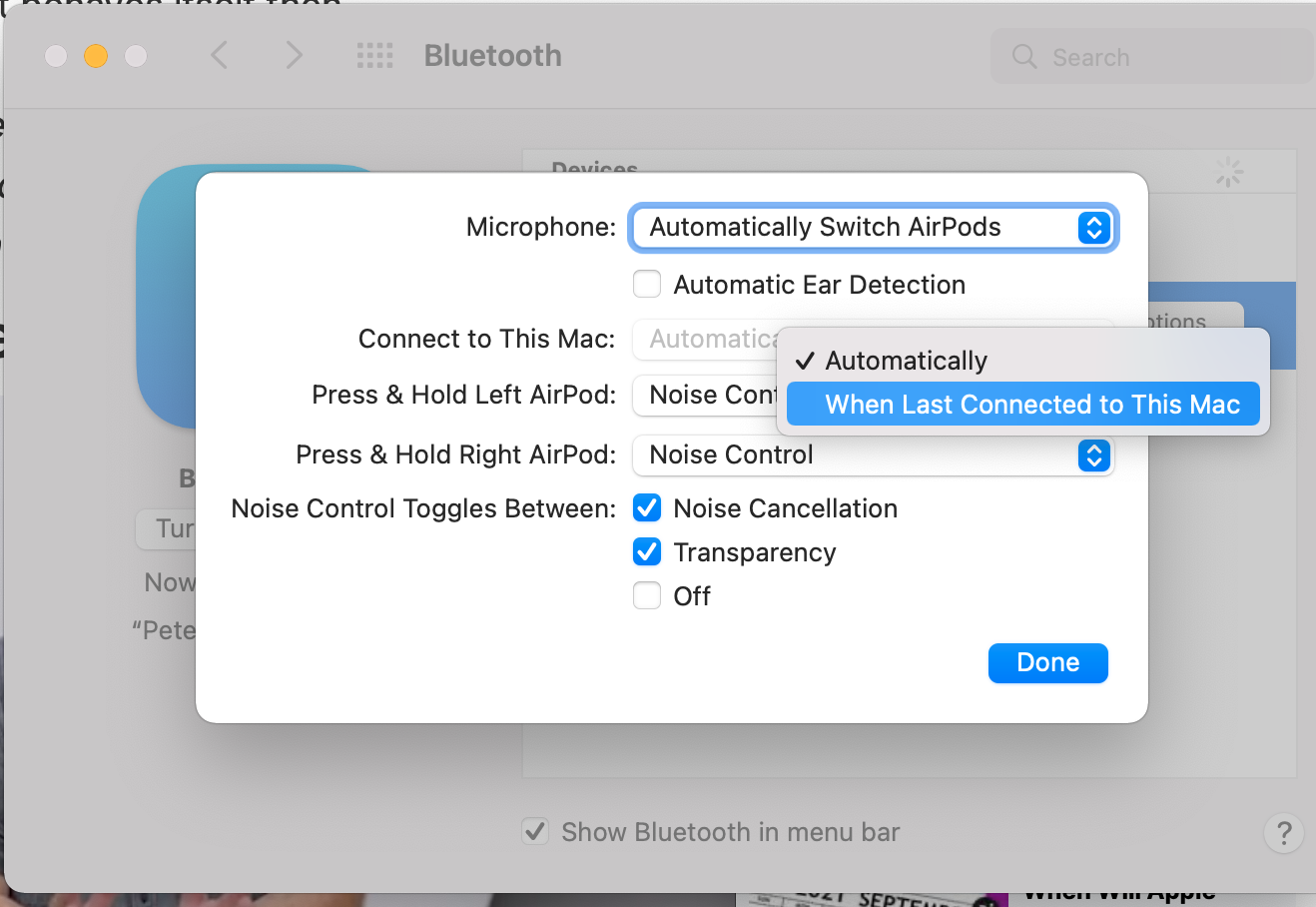Image resolution: width=1316 pixels, height=907 pixels.
Task: Click the yellow minimize window button
Action: pos(96,56)
